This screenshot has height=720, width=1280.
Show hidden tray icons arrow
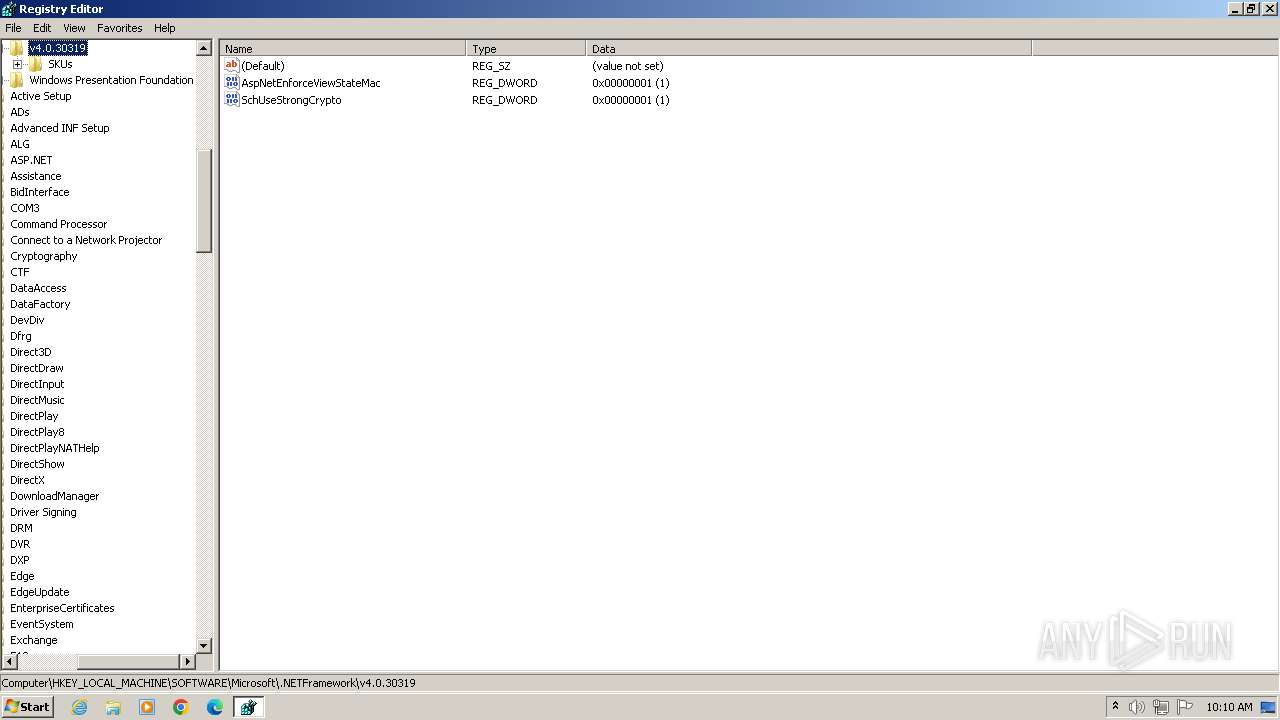(1115, 706)
